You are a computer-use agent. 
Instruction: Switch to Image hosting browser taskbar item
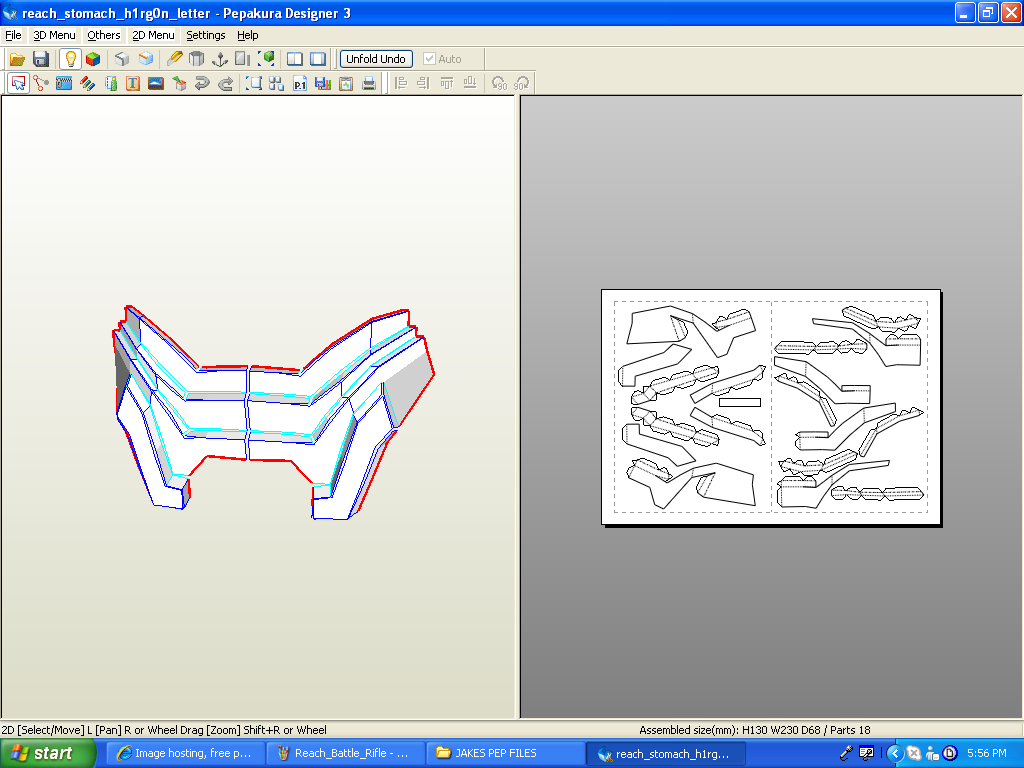pyautogui.click(x=185, y=753)
